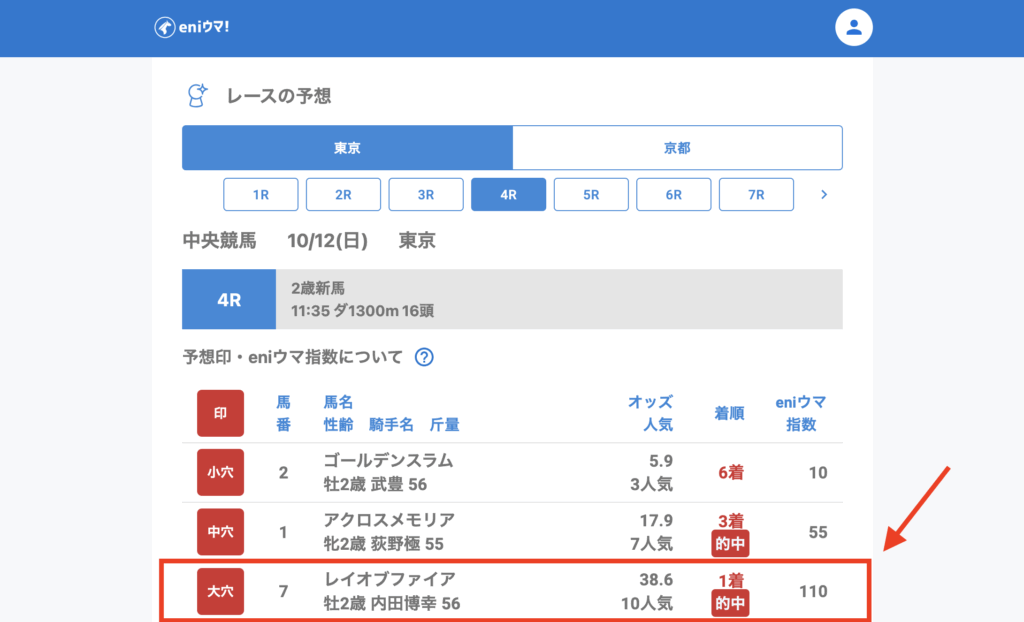Show more races with right chevron

824,195
